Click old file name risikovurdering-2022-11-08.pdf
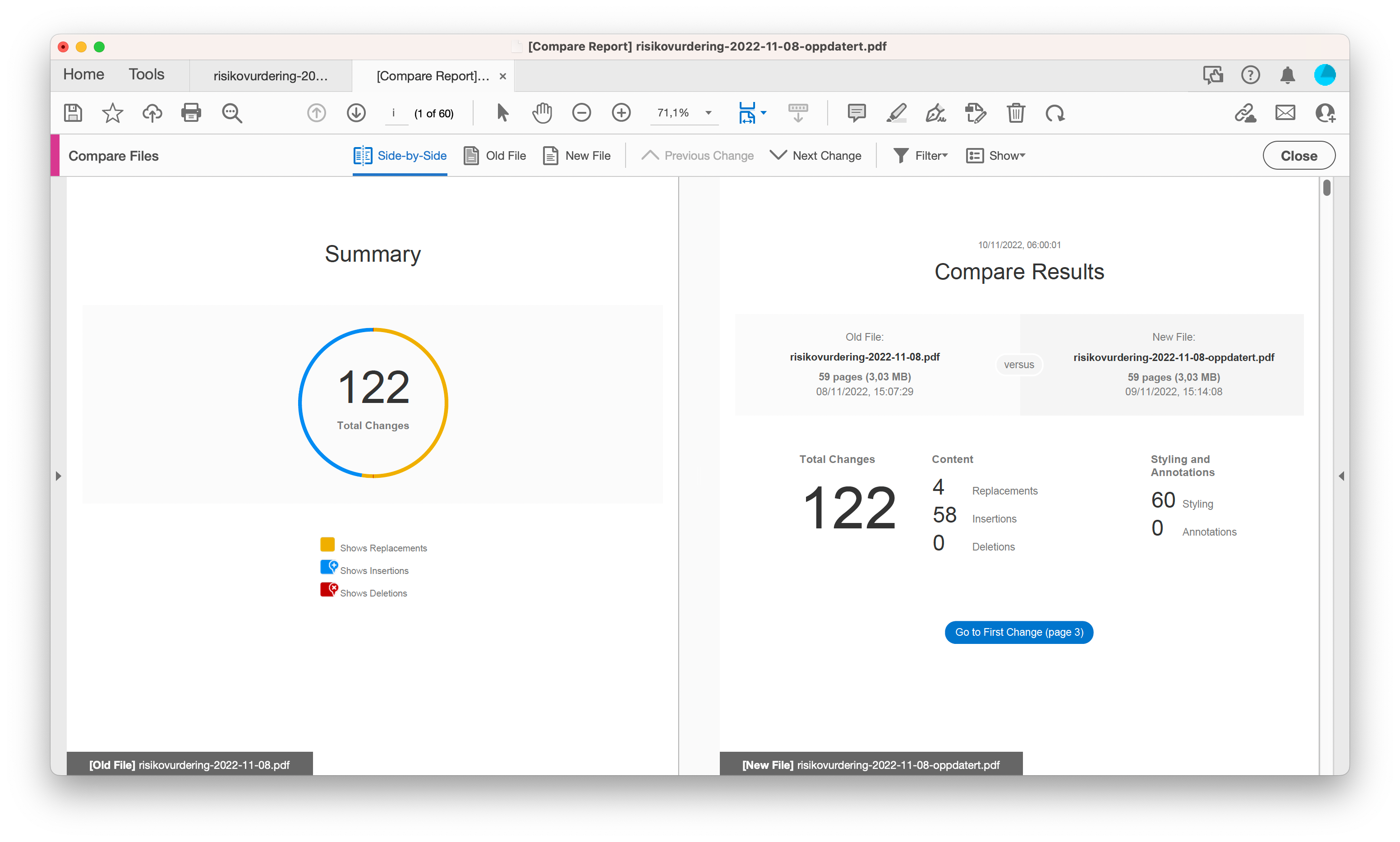Image resolution: width=1400 pixels, height=842 pixels. point(864,357)
